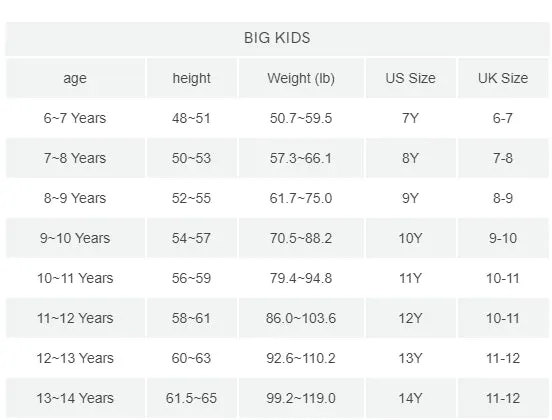Click the Weight (lb) column header

[301, 78]
